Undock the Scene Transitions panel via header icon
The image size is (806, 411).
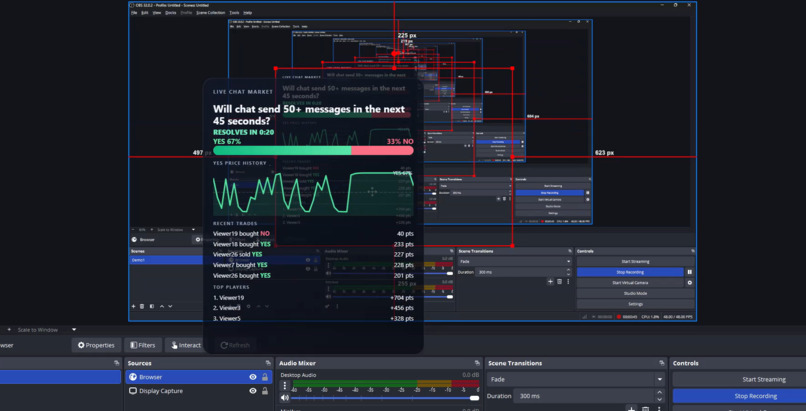pyautogui.click(x=663, y=363)
